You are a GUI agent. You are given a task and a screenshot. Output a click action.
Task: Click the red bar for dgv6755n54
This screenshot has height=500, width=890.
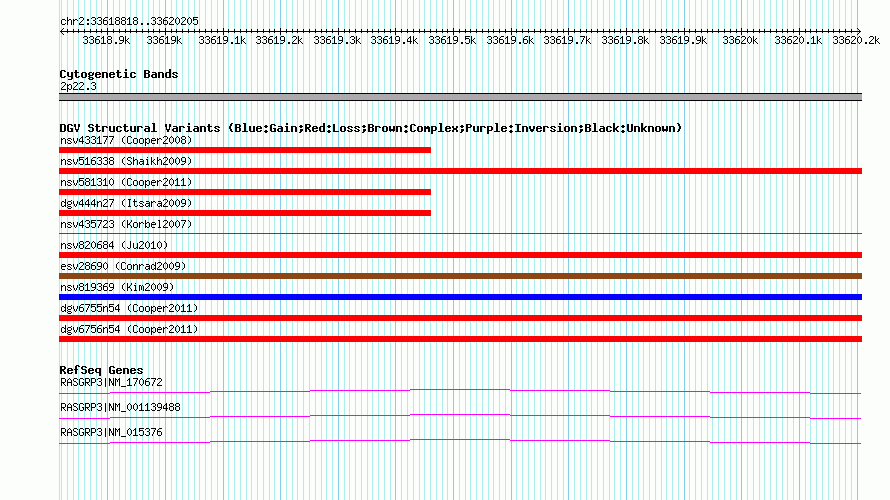(460, 318)
